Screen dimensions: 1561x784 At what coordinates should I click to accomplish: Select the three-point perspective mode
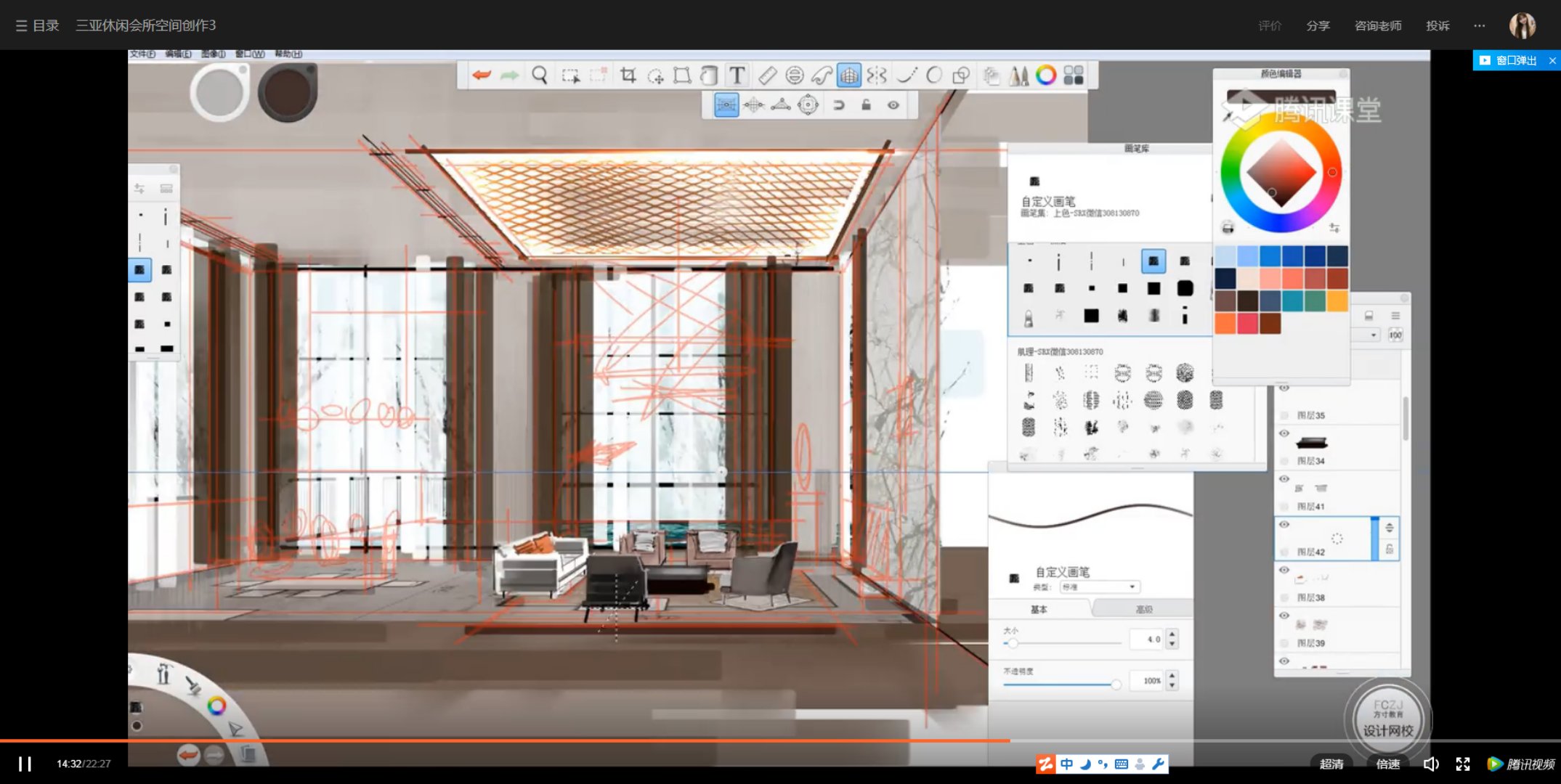(781, 105)
